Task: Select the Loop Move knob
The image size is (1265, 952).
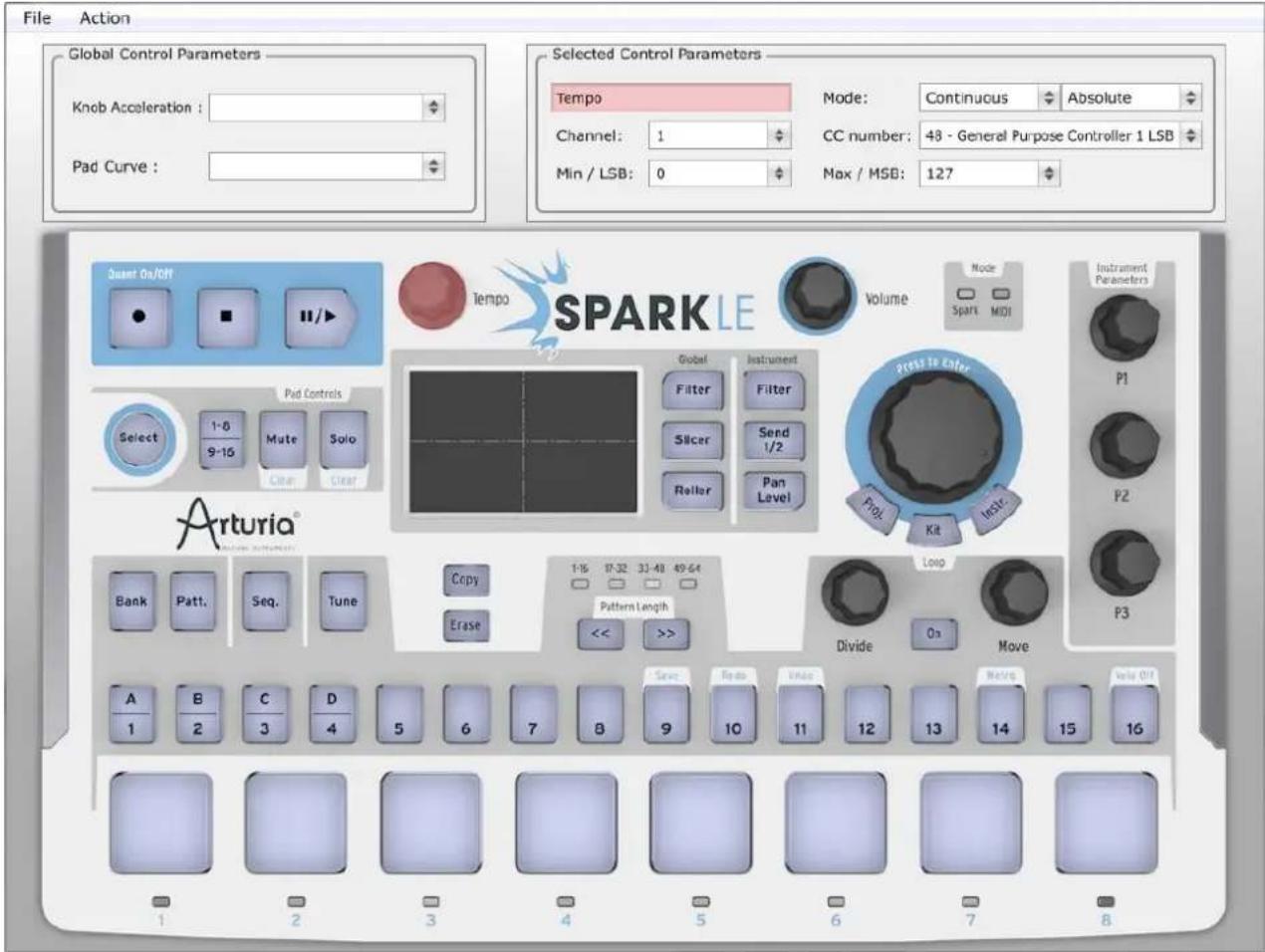Action: click(1014, 594)
